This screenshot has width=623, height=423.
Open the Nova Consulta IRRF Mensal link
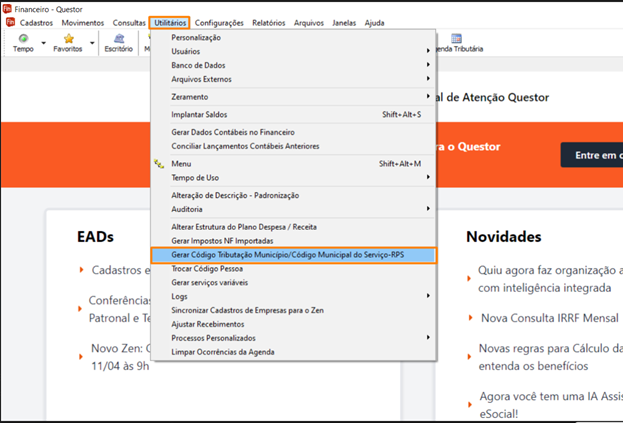550,318
